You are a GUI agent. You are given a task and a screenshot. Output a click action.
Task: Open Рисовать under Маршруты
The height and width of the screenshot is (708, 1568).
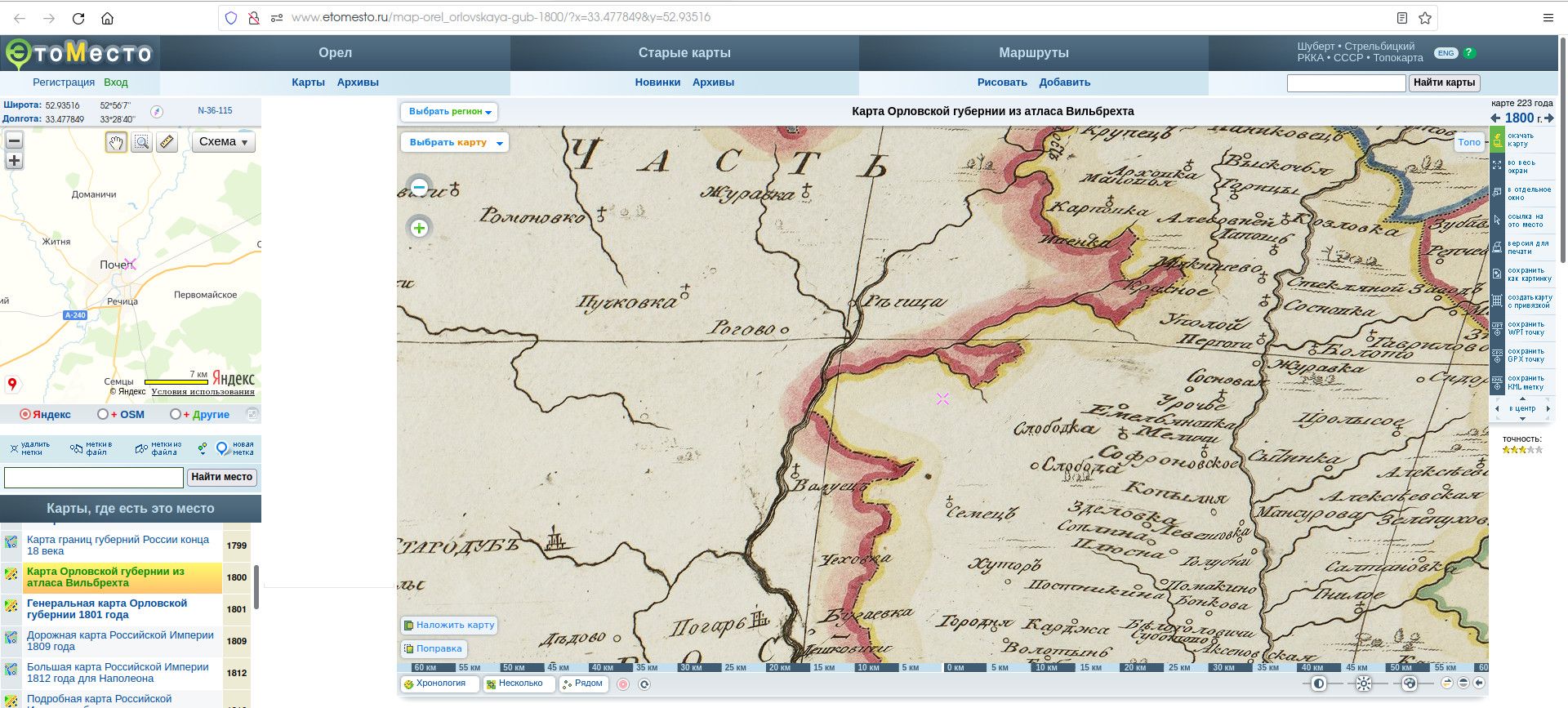[x=1002, y=82]
